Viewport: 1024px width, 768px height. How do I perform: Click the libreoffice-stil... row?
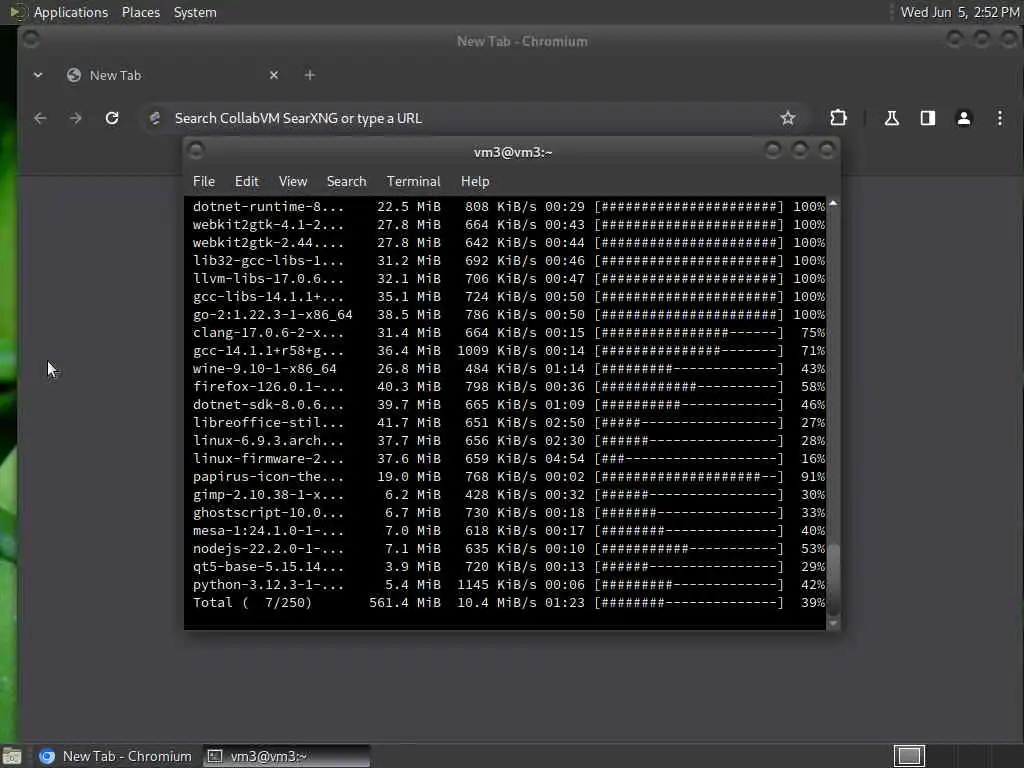508,423
